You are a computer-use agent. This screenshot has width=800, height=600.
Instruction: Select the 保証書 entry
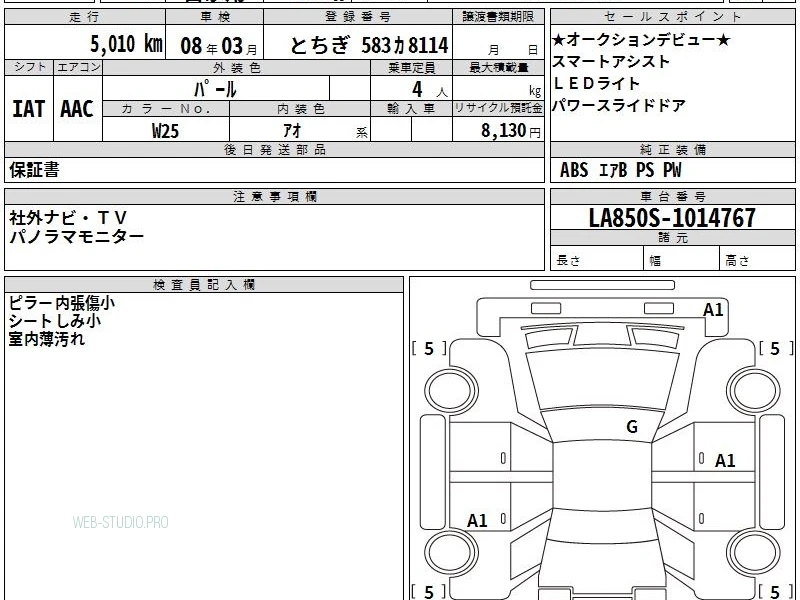coord(34,170)
